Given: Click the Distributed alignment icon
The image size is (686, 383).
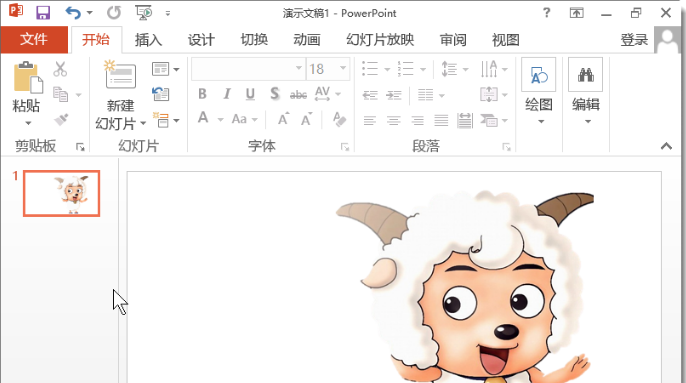Looking at the screenshot, I should pyautogui.click(x=465, y=120).
